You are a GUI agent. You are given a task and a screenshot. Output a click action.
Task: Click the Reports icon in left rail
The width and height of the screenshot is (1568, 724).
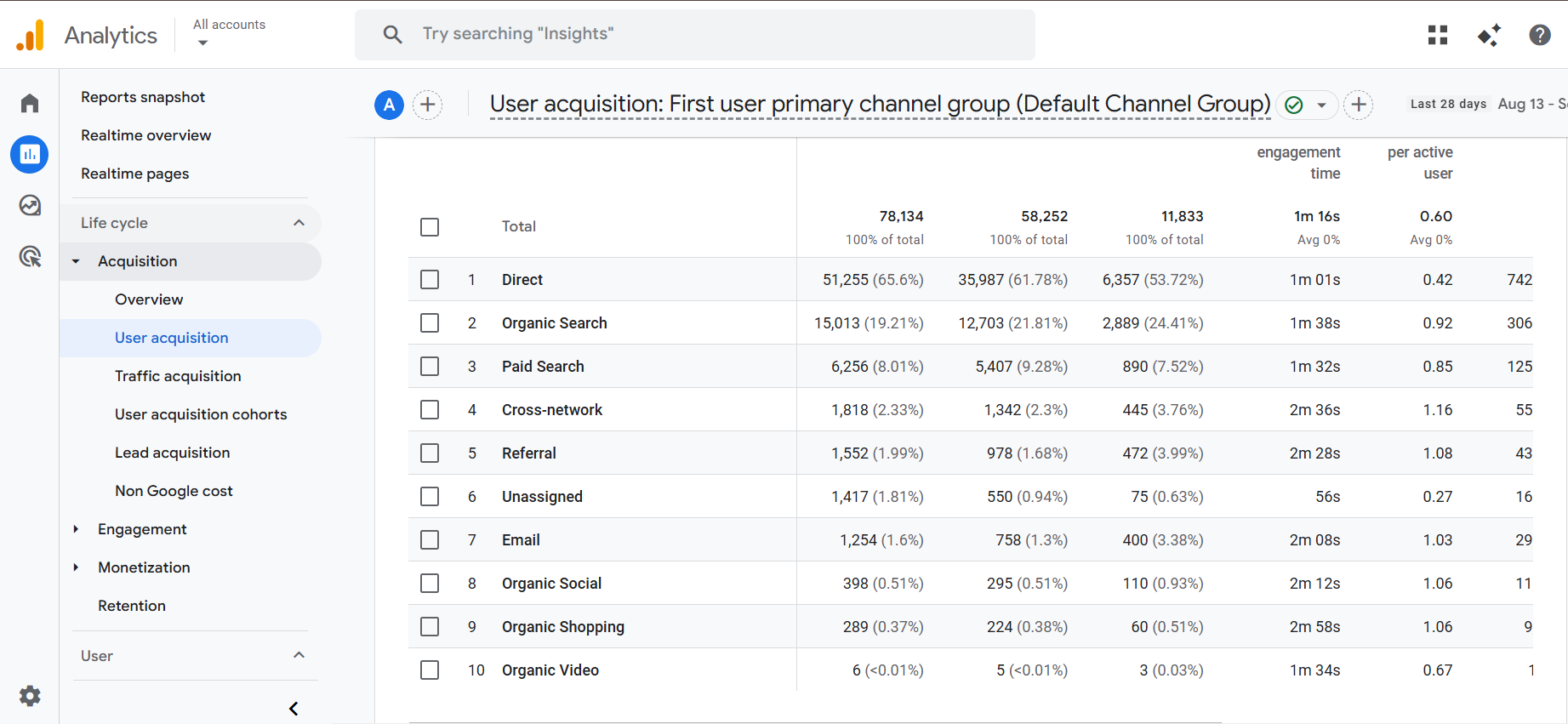point(30,154)
